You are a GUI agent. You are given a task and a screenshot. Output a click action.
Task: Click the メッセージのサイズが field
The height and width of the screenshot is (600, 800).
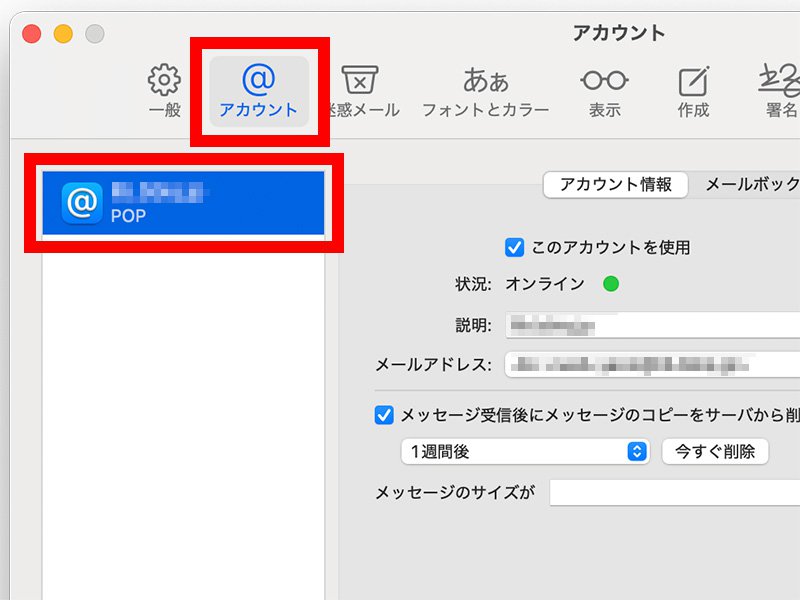674,492
